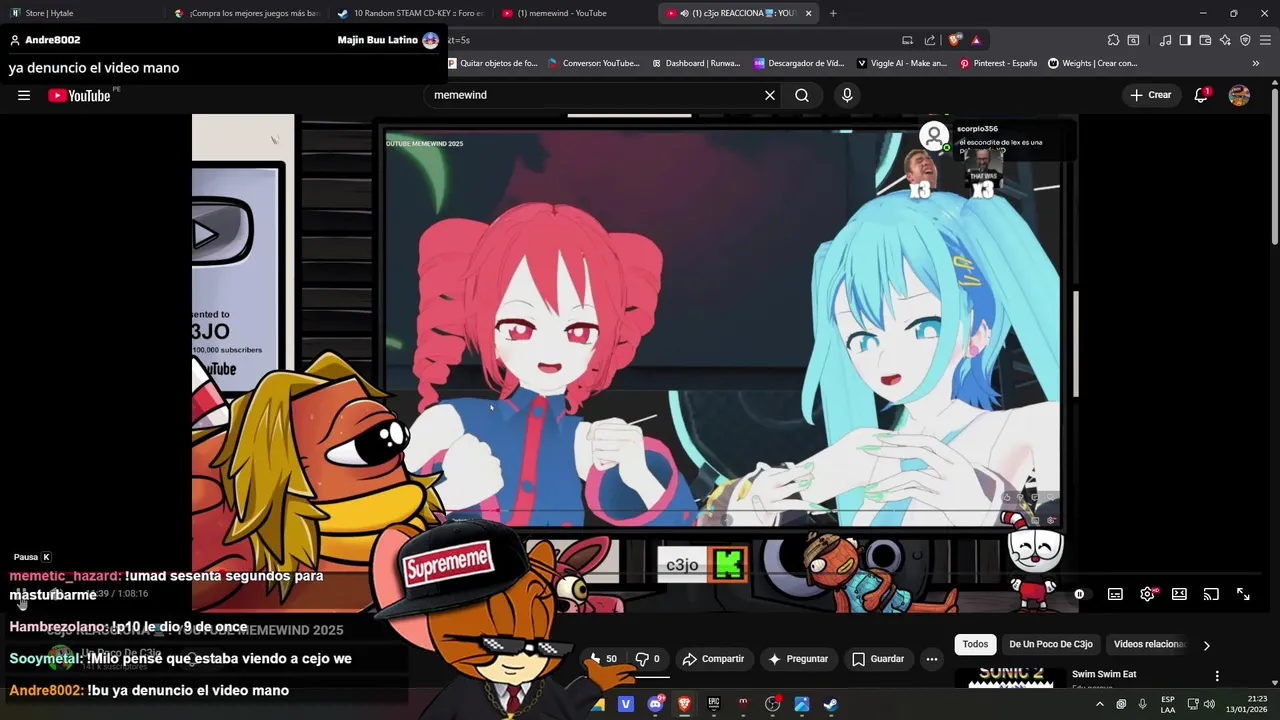Image resolution: width=1280 pixels, height=720 pixels.
Task: Open Descargador de Vid... bookmark
Action: coord(799,63)
